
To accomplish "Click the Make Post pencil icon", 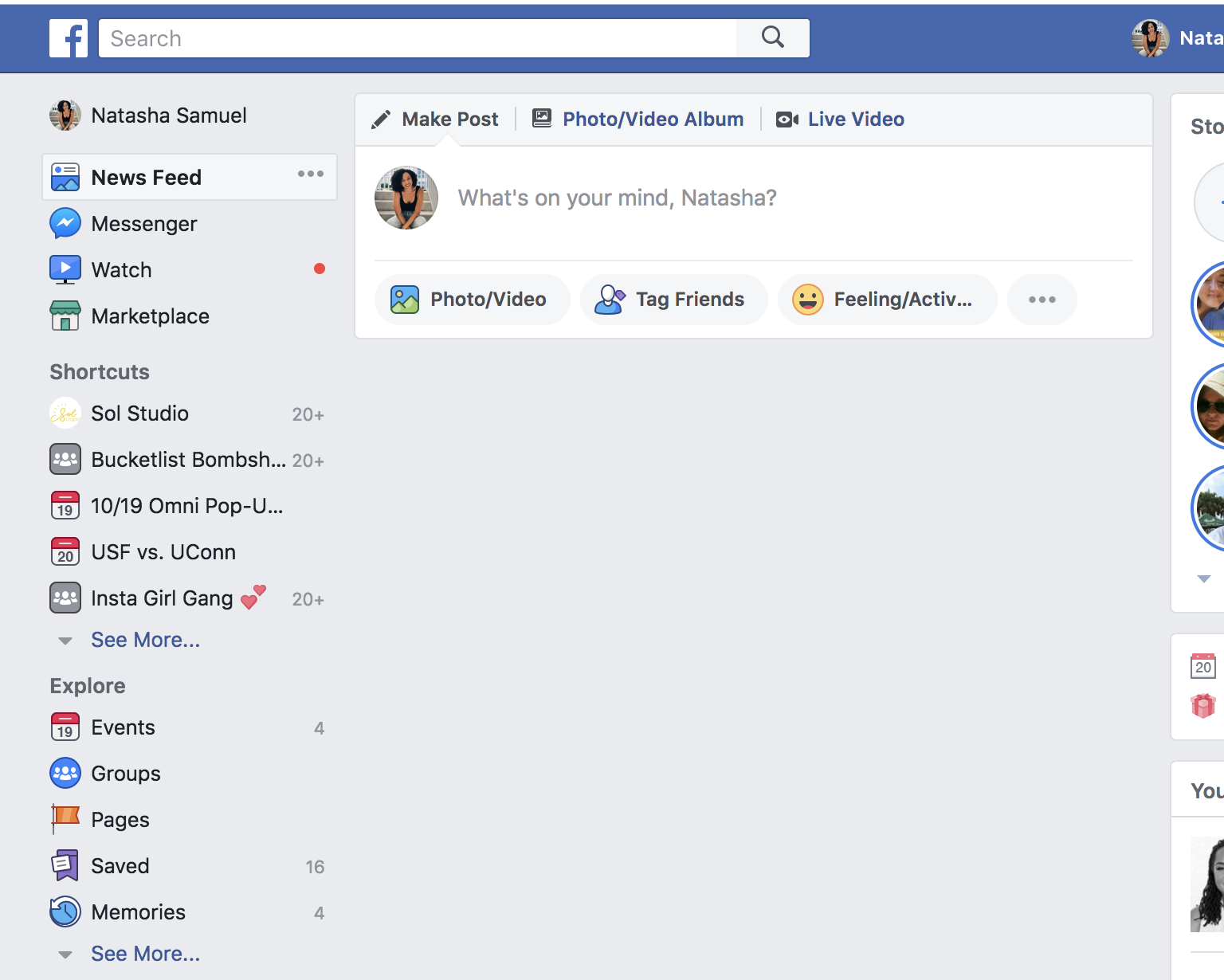I will (381, 120).
